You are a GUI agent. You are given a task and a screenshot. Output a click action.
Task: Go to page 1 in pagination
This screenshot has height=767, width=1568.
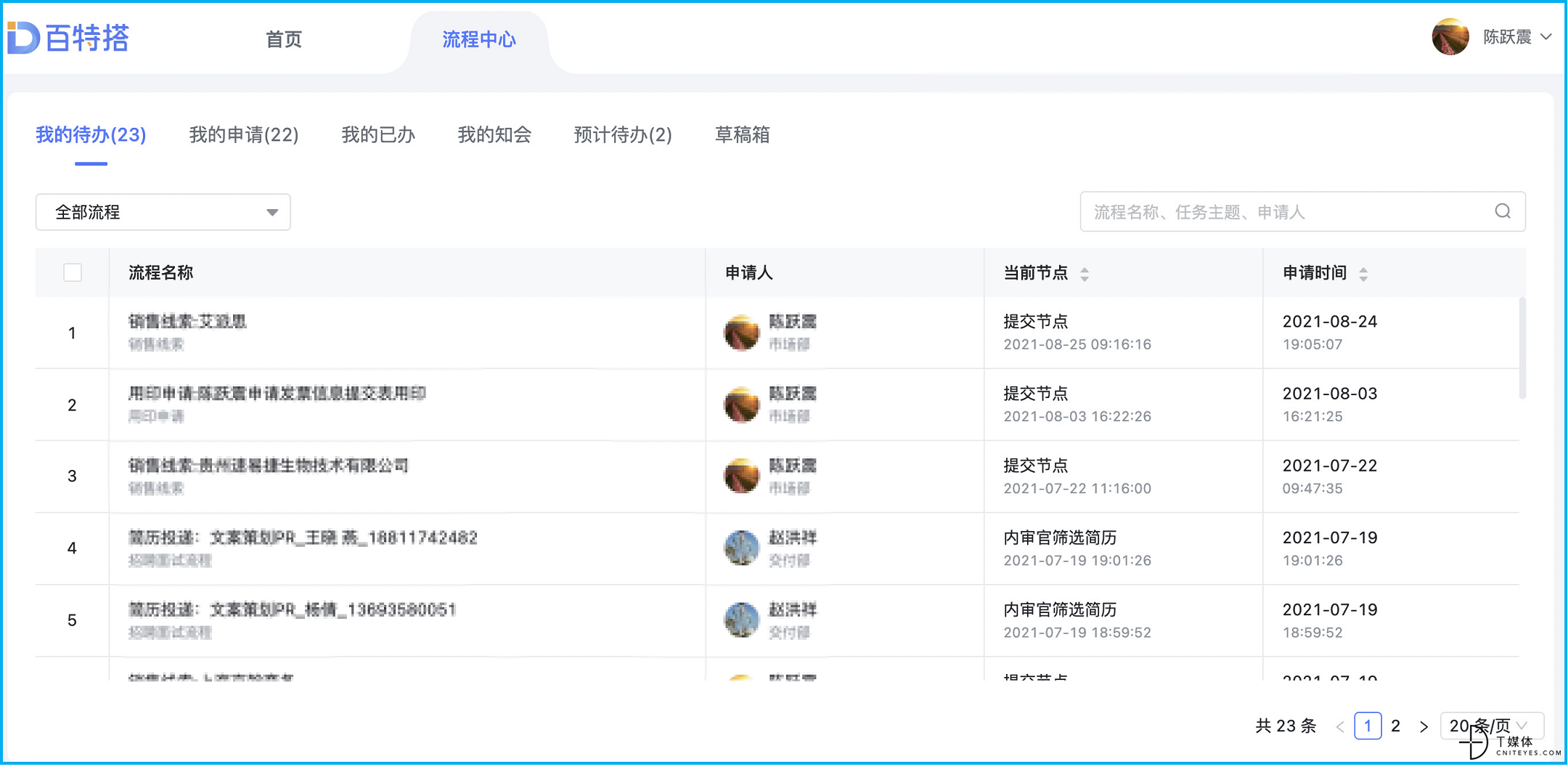tap(1368, 726)
